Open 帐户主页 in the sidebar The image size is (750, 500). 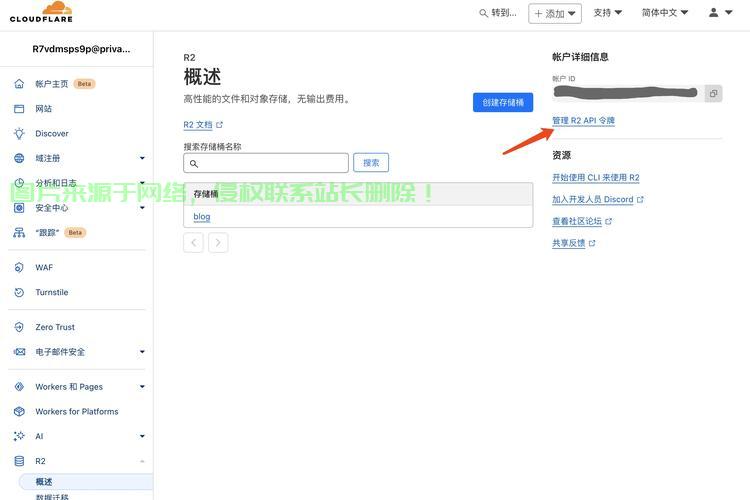point(52,84)
